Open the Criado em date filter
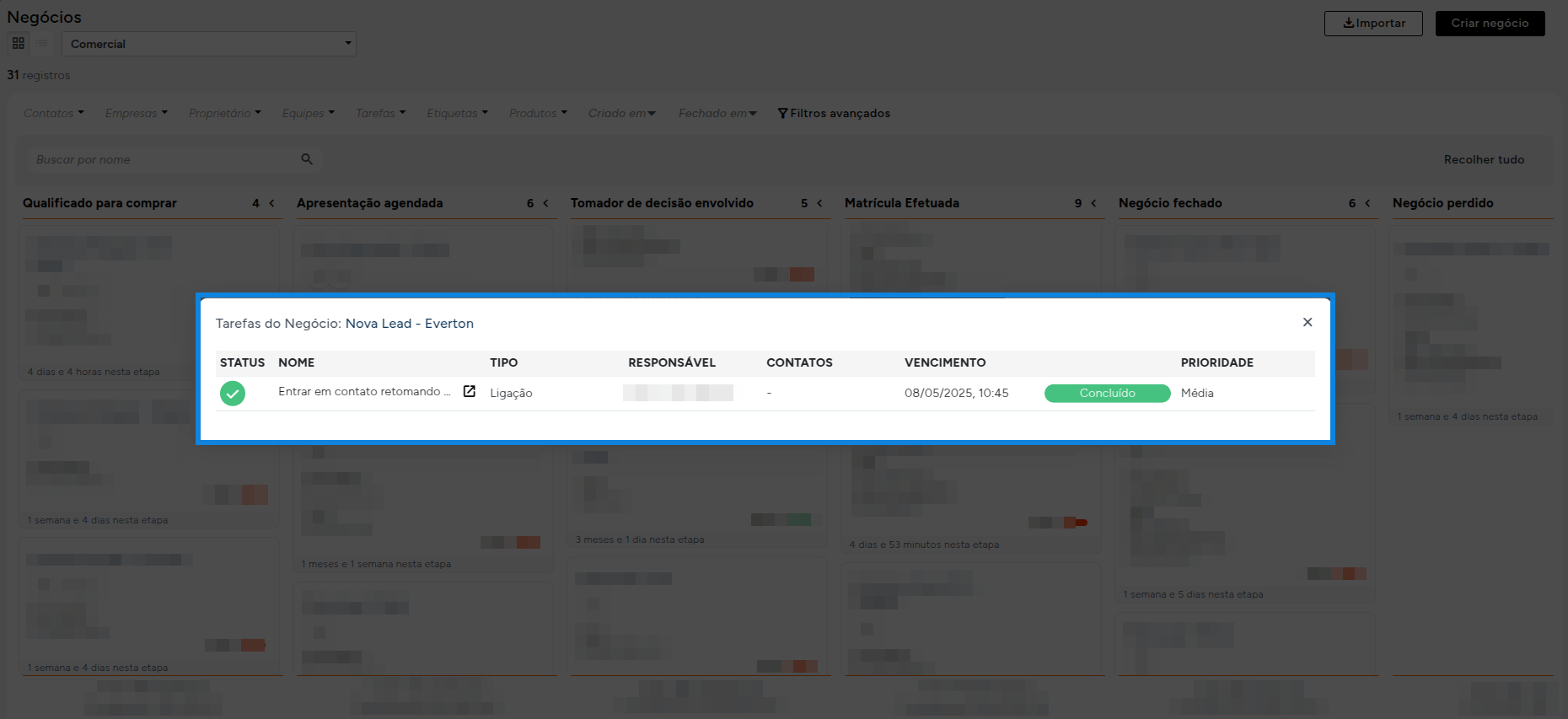The height and width of the screenshot is (719, 1568). click(621, 113)
